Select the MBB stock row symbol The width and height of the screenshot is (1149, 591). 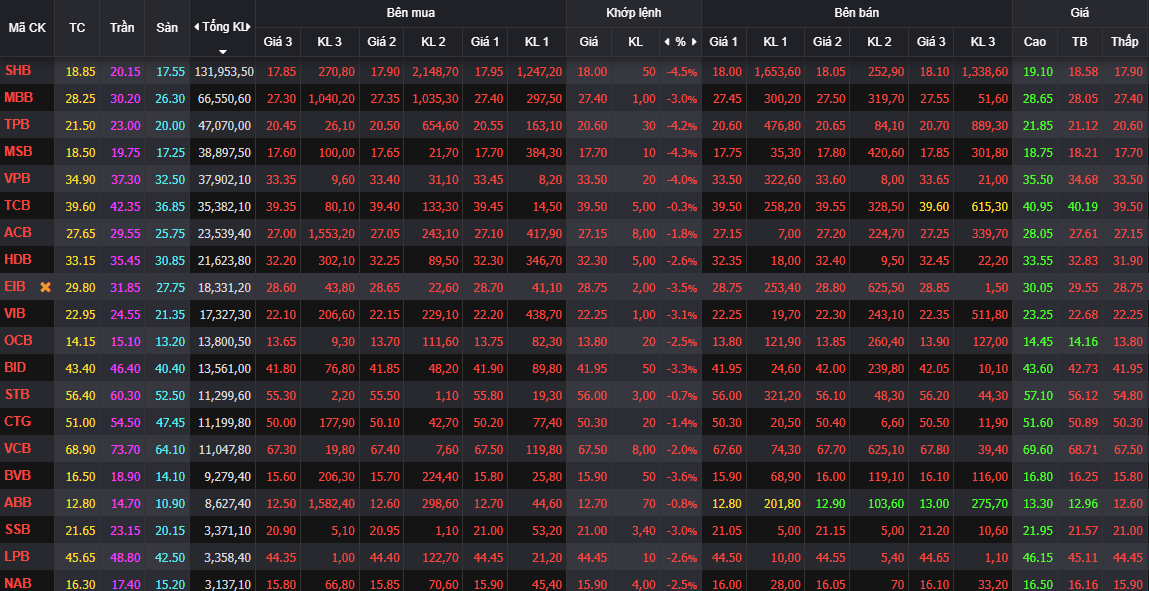[18, 98]
